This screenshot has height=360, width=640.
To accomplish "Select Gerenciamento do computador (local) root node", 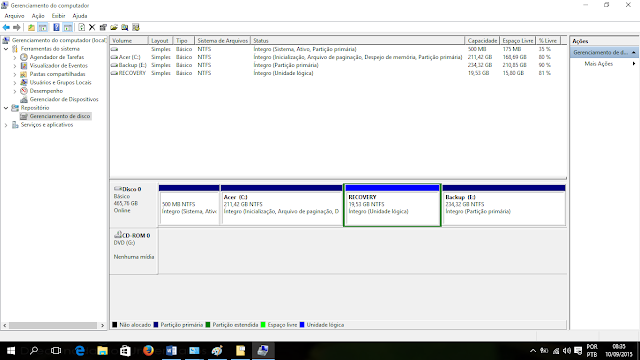I will coord(59,40).
